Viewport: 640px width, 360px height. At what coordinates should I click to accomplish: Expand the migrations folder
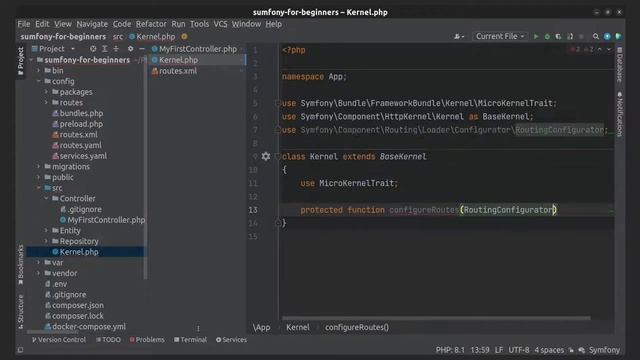[x=39, y=167]
